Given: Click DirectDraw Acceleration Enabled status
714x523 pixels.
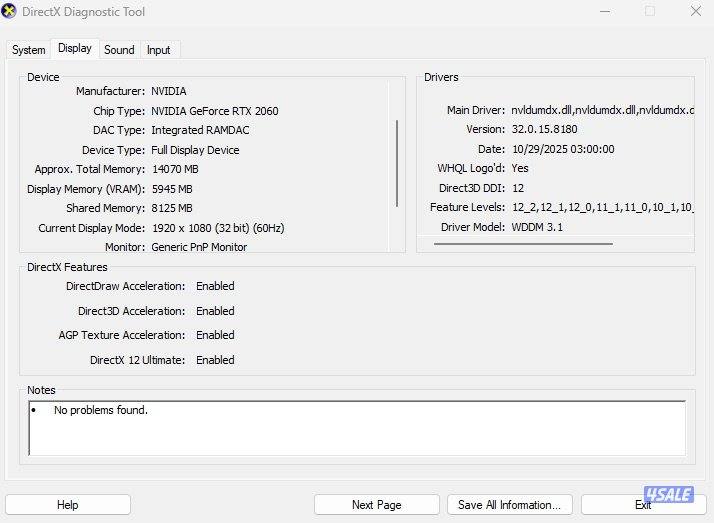Looking at the screenshot, I should point(215,286).
